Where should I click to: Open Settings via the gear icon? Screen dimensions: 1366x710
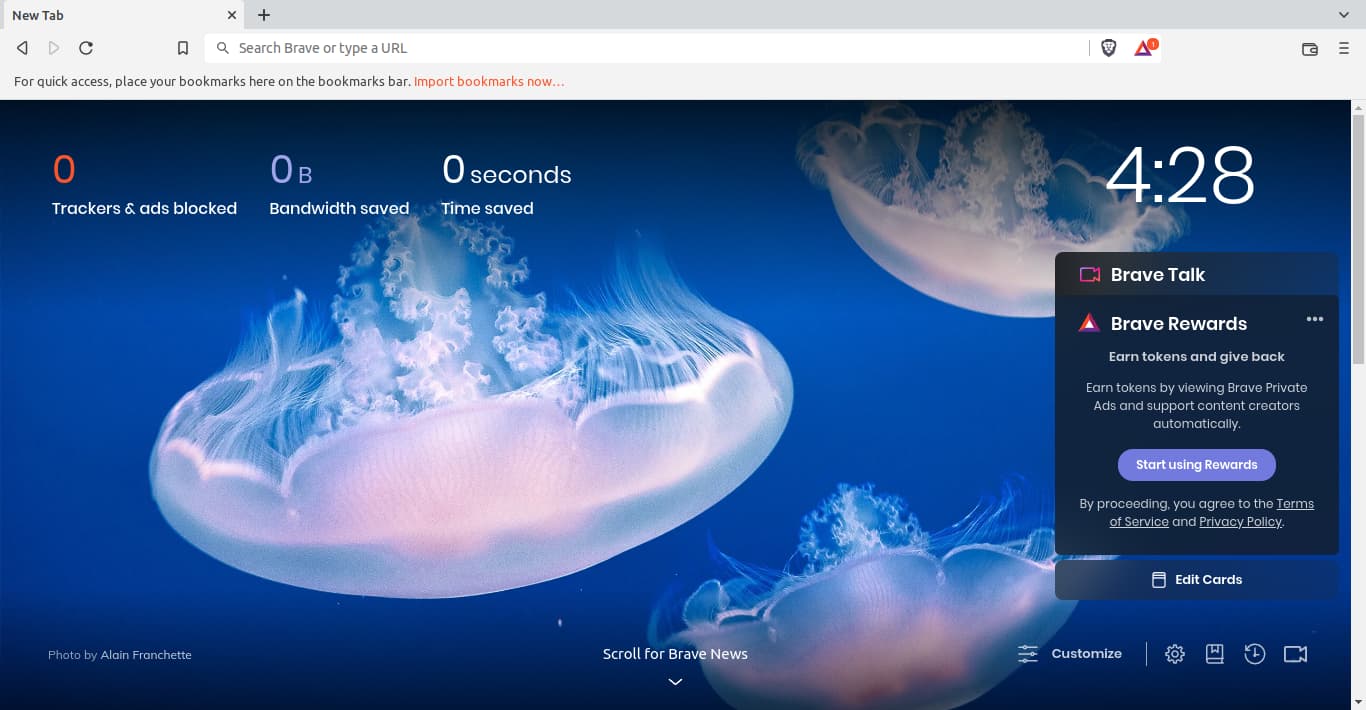tap(1175, 654)
